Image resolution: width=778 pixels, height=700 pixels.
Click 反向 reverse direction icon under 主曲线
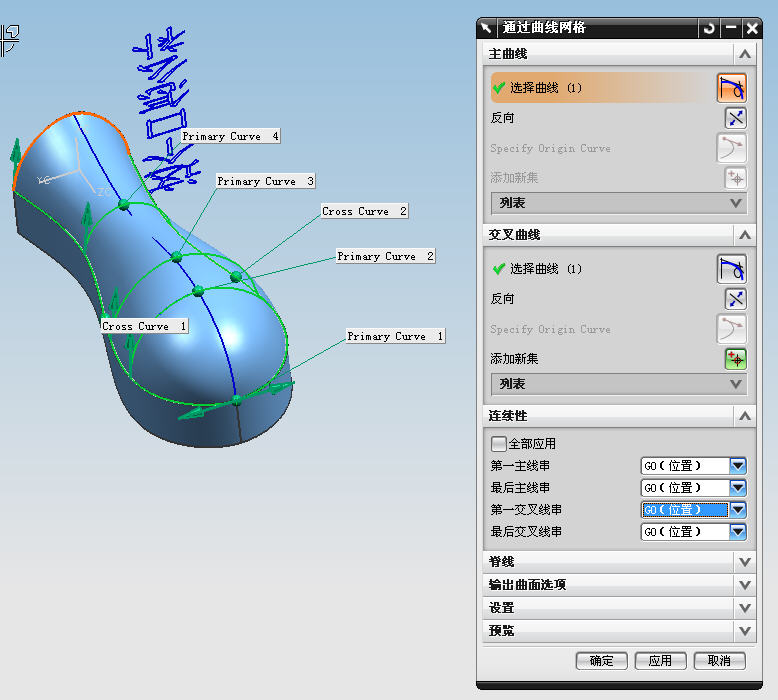pos(735,118)
